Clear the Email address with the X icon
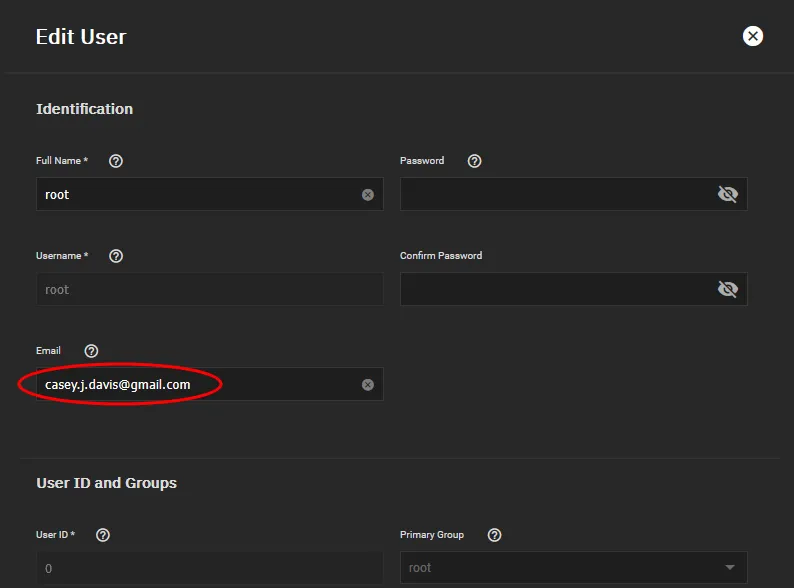 (368, 385)
